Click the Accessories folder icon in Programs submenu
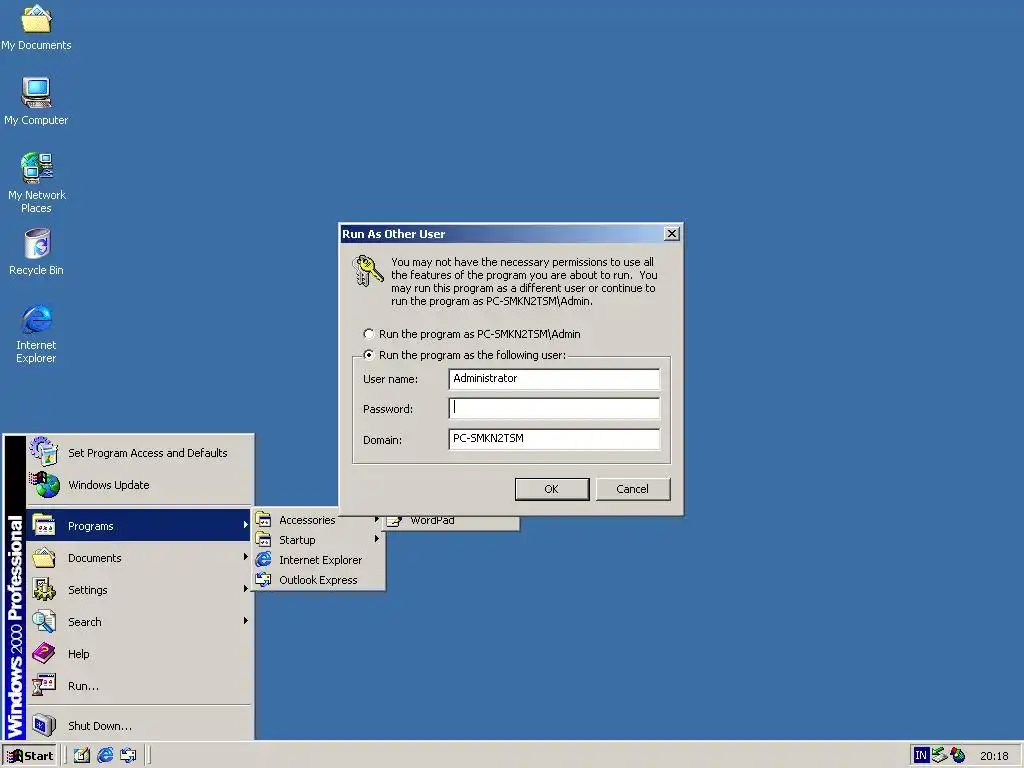The image size is (1024, 768). point(263,520)
